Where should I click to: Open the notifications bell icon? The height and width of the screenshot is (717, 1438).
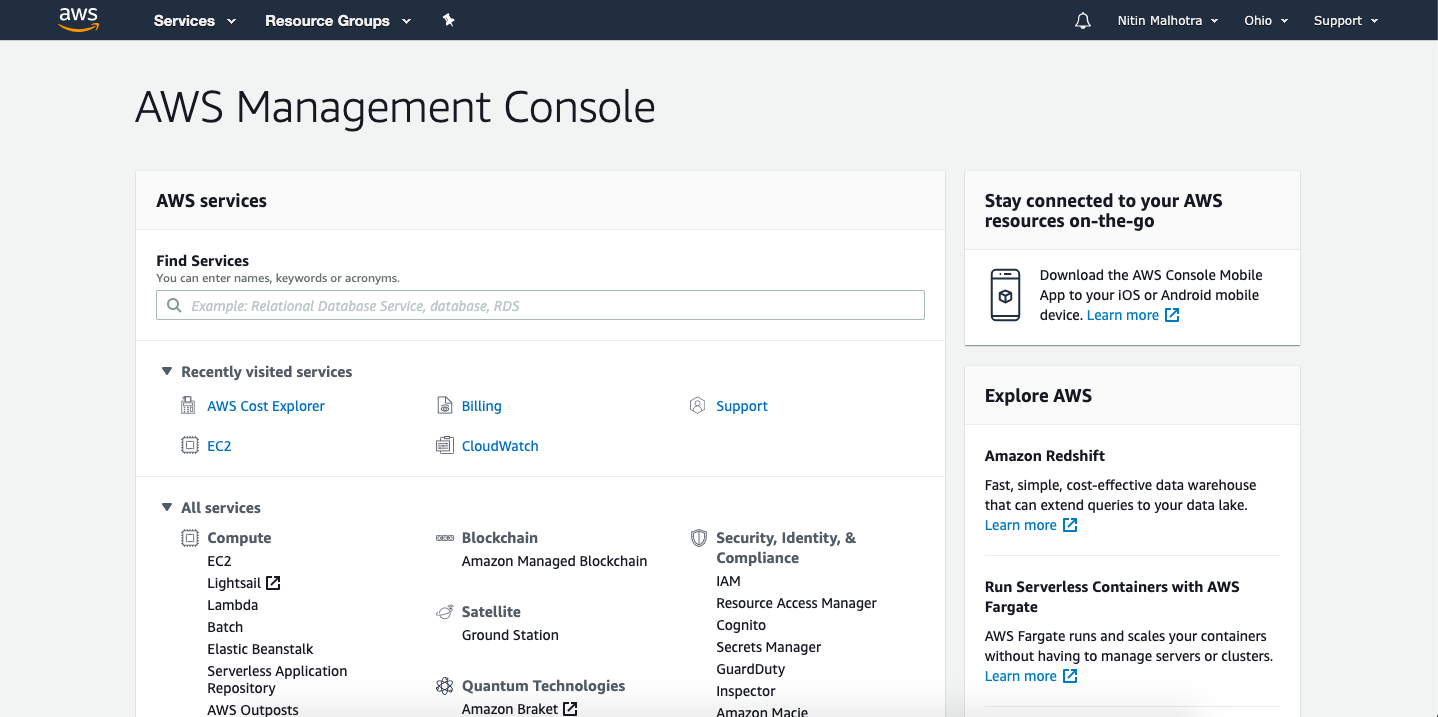1083,20
